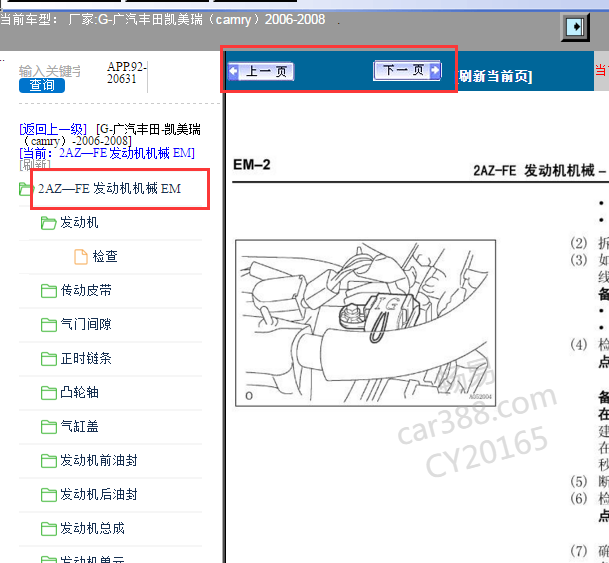Expand the 气缸盖 folder

79,426
